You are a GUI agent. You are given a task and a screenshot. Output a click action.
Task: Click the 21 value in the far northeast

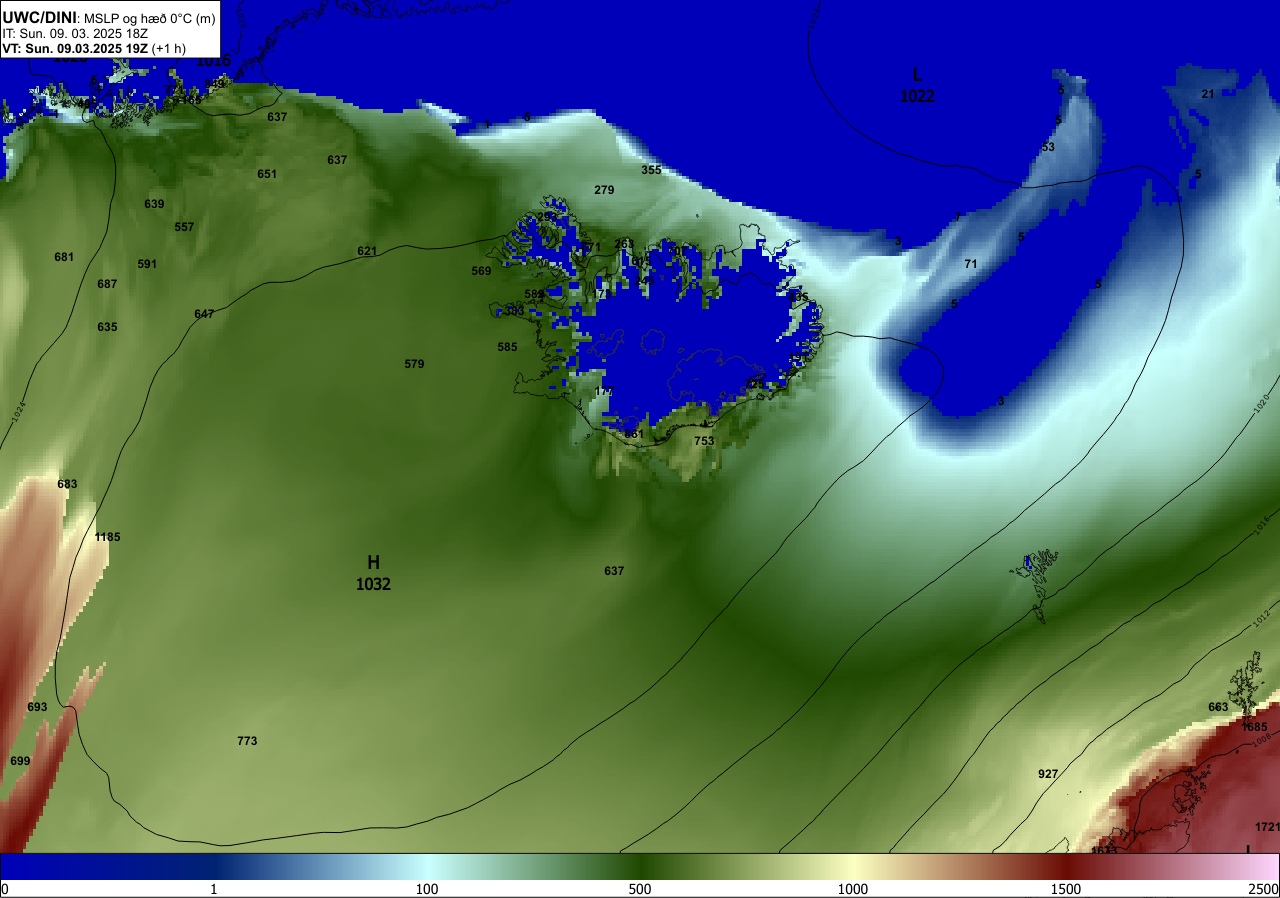click(x=1207, y=94)
